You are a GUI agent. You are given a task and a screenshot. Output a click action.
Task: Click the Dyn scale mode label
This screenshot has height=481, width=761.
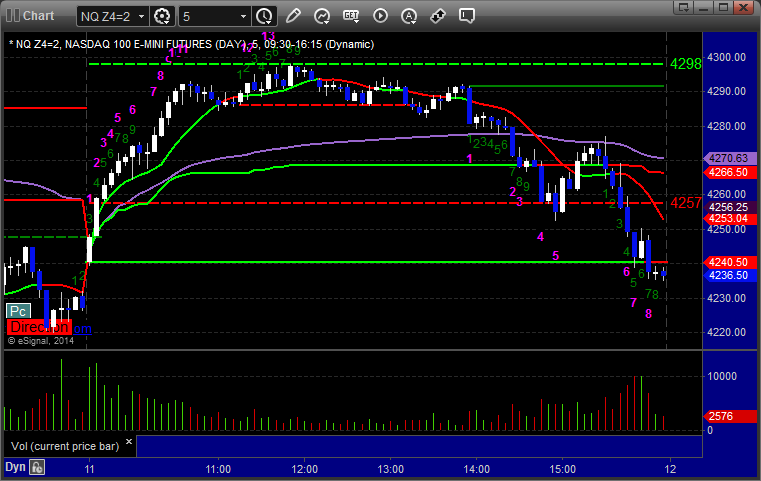pyautogui.click(x=15, y=467)
